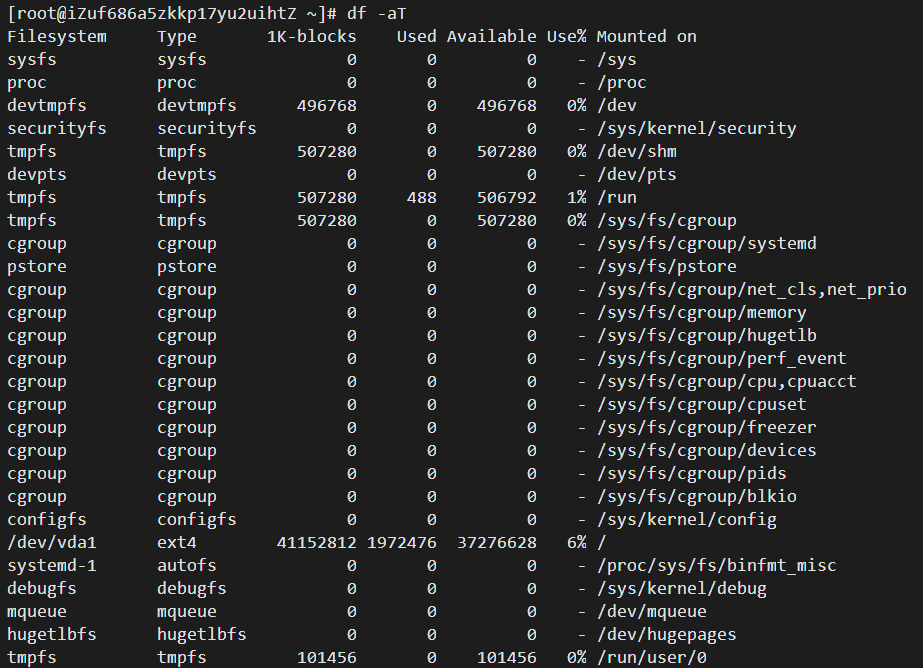Screen dimensions: 923x668
Task: Click the "Mounted on" column header
Action: 646,36
